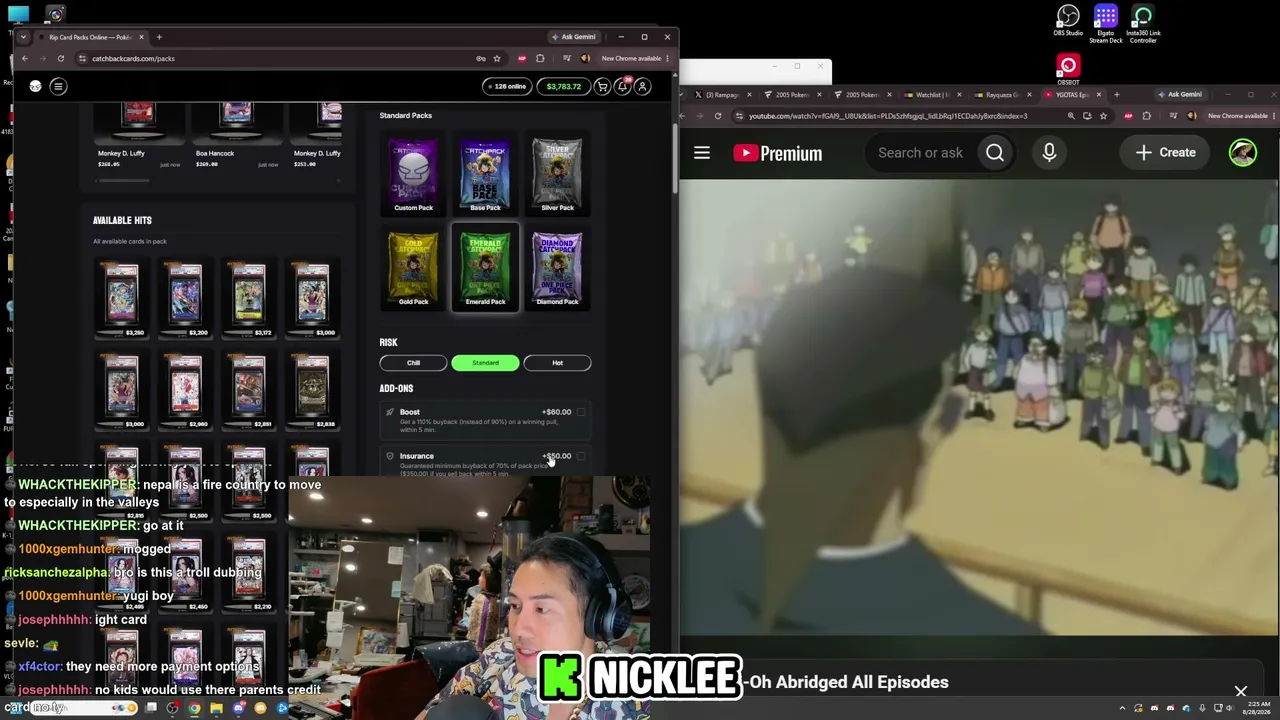
Task: Open zoom magnifier icon in YouTube address bar
Action: click(x=1071, y=116)
